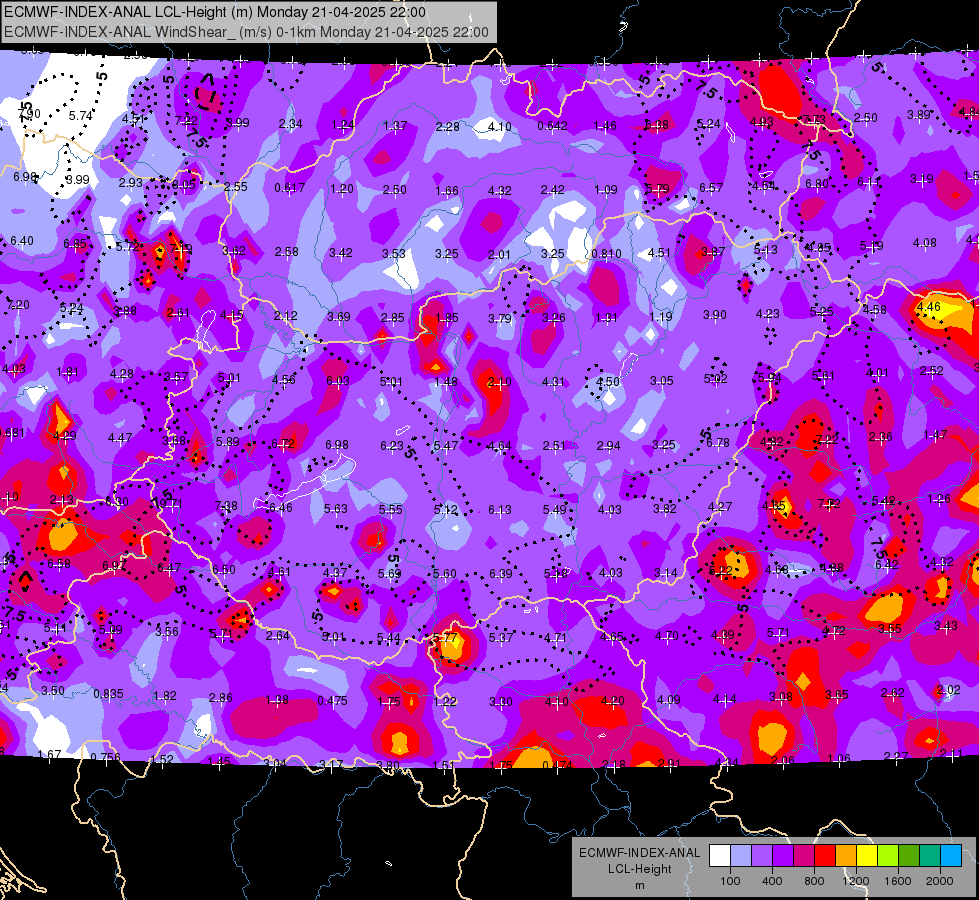Click the wind shear value 2.64

(278, 635)
